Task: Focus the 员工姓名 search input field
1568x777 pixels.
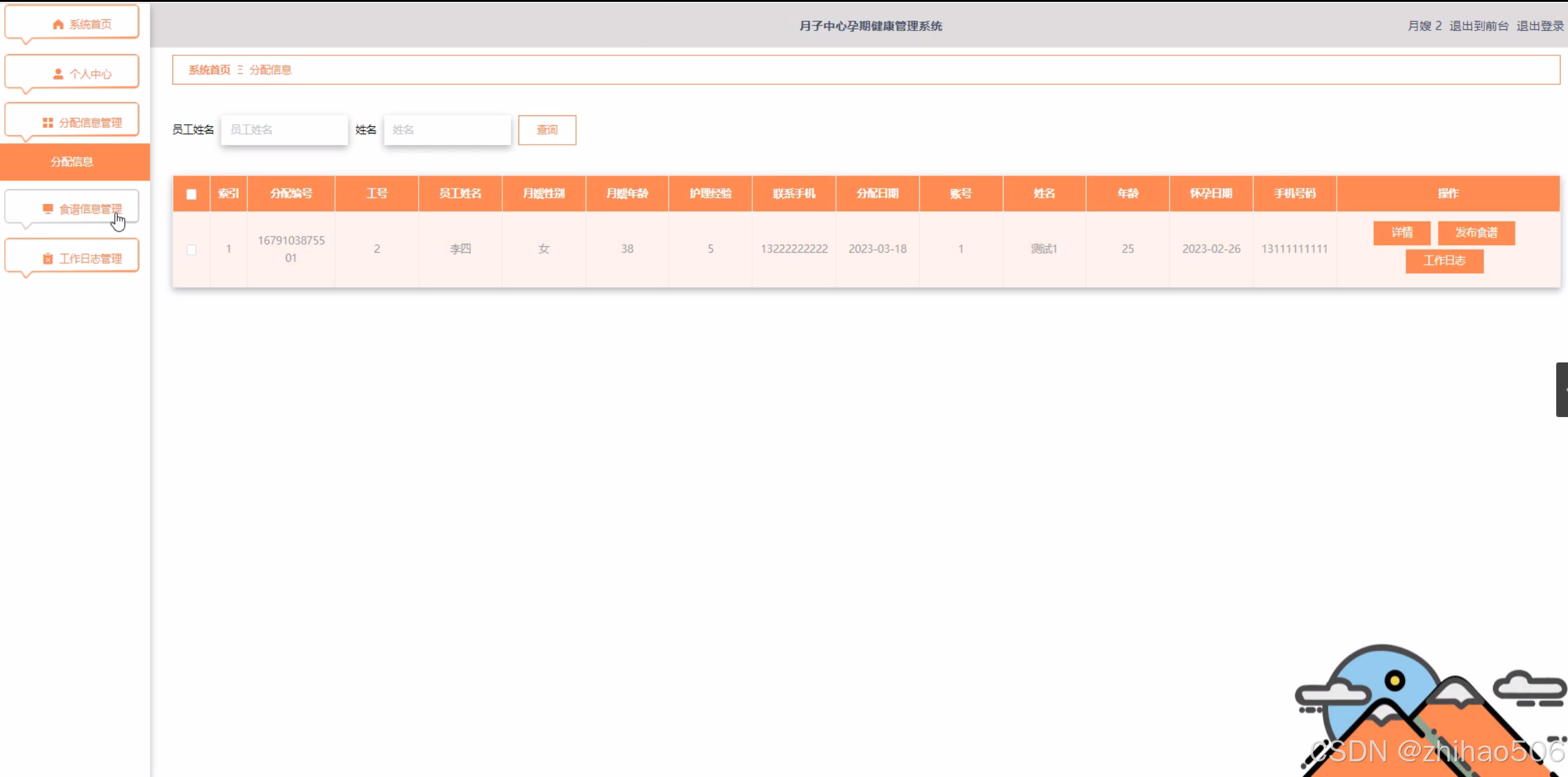Action: pyautogui.click(x=284, y=130)
